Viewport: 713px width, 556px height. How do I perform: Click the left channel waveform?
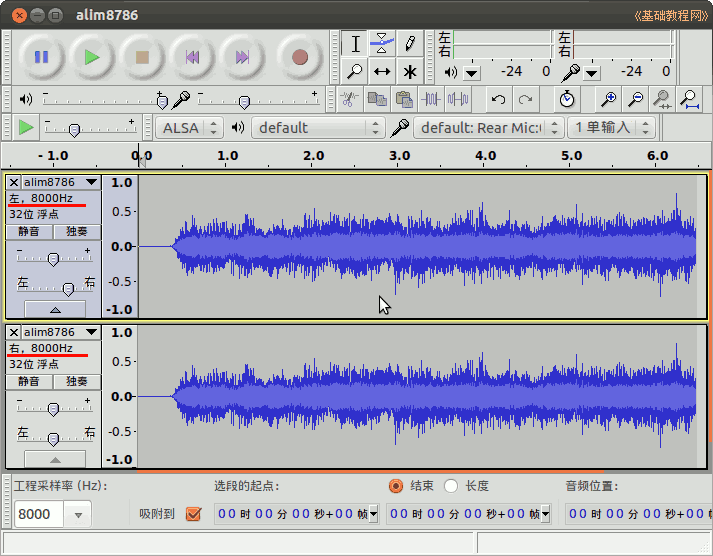(417, 246)
